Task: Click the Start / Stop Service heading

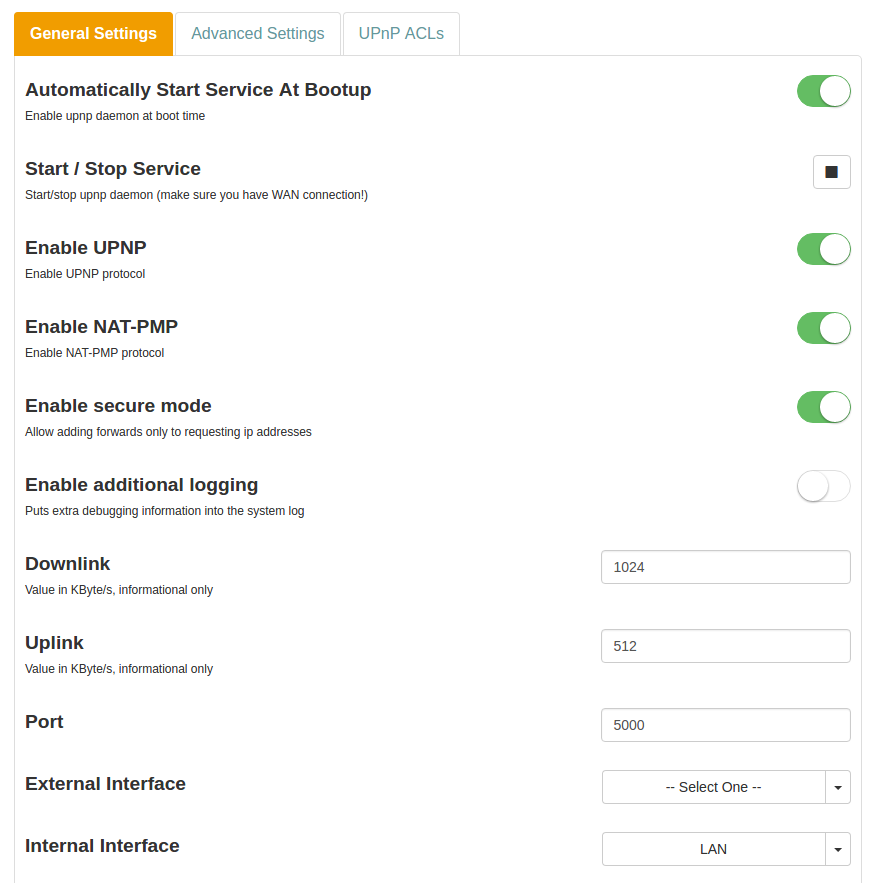Action: pyautogui.click(x=113, y=169)
